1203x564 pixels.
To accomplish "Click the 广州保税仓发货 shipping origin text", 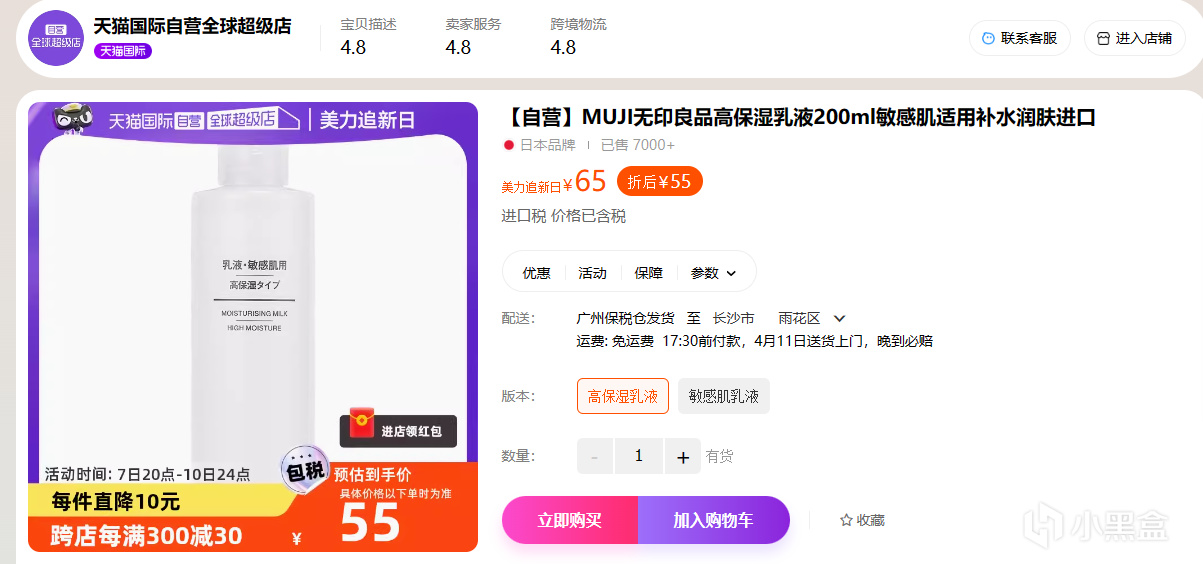I will [625, 318].
